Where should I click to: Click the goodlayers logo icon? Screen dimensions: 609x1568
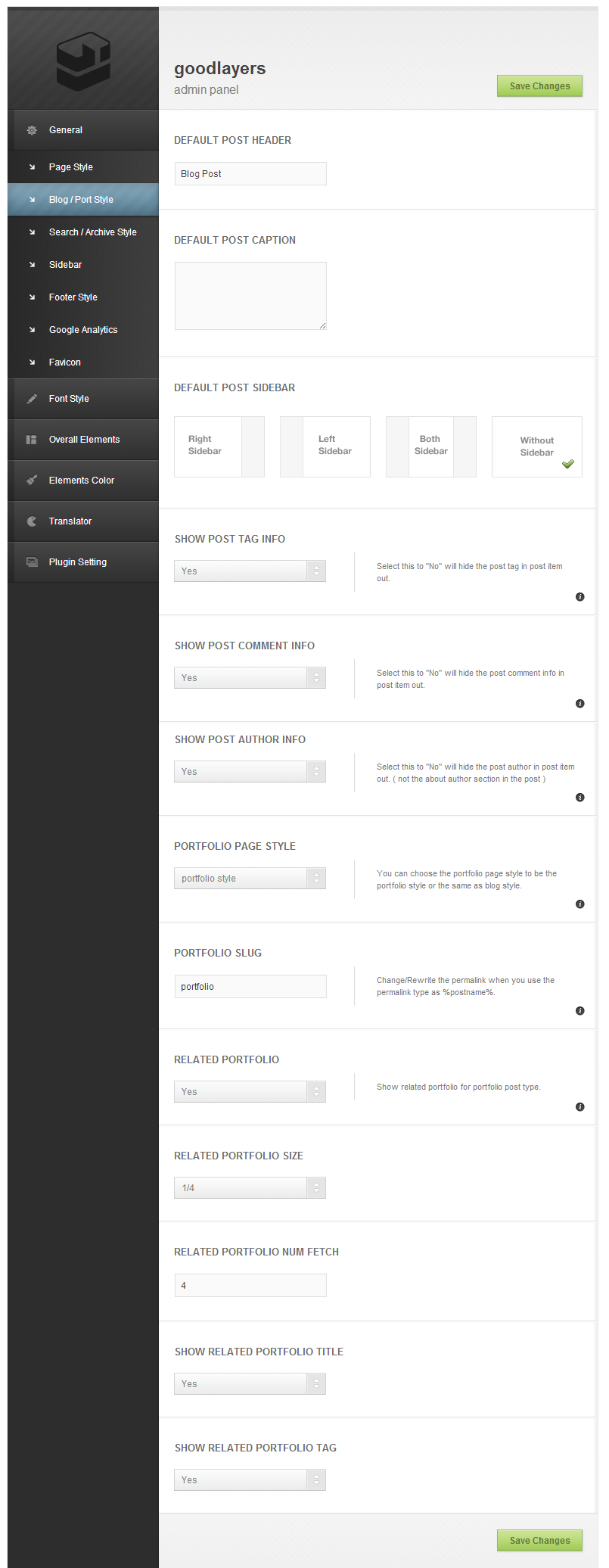83,61
